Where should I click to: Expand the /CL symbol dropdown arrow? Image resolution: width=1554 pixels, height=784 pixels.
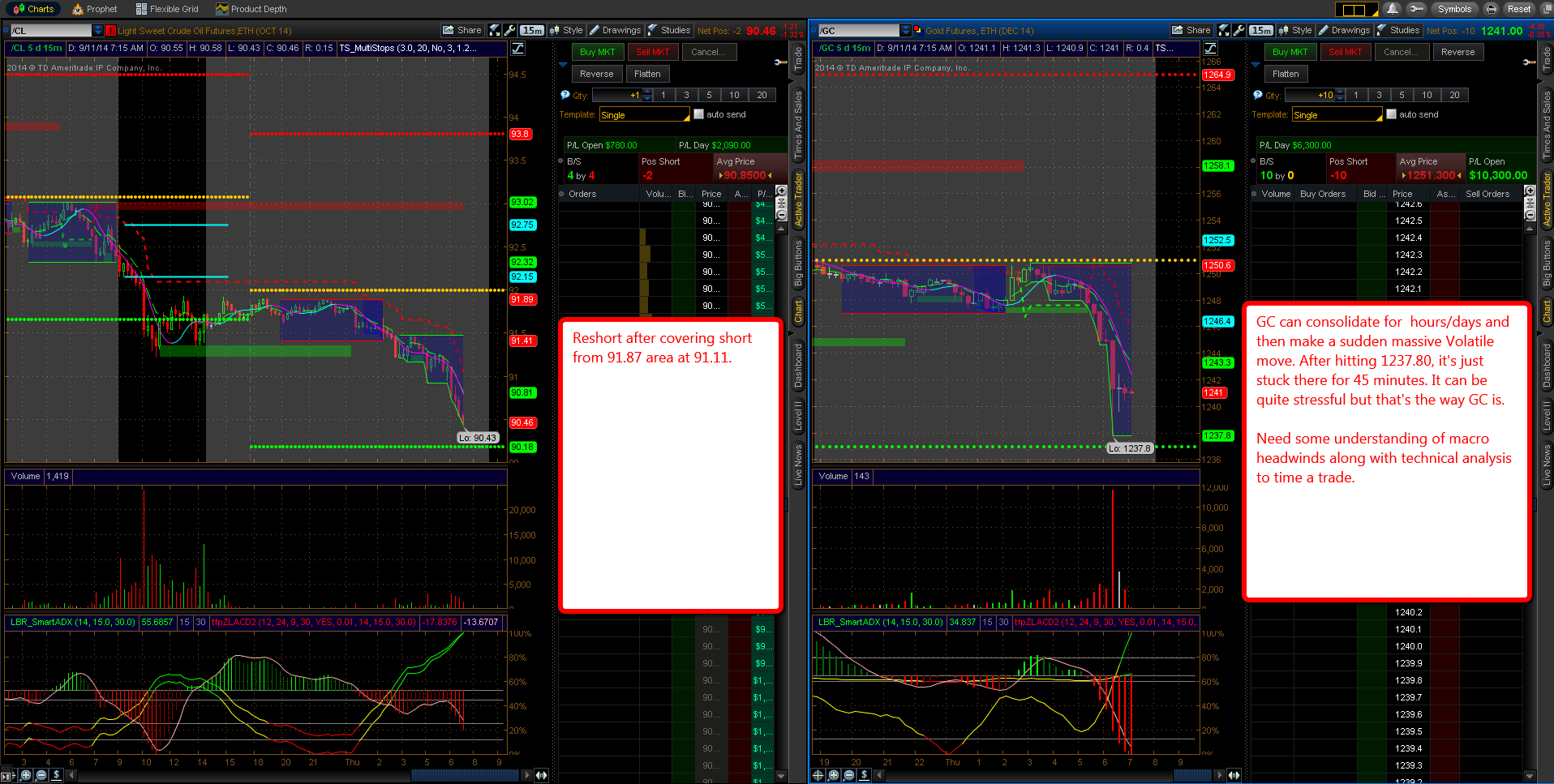coord(98,31)
